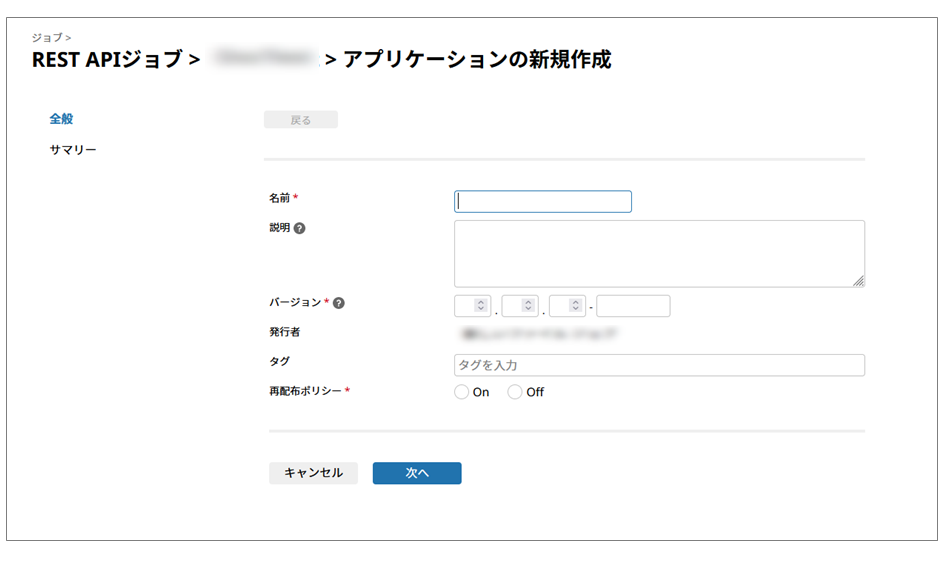Focus the 名前 text field
Viewport: 945px width, 567px height.
[543, 202]
